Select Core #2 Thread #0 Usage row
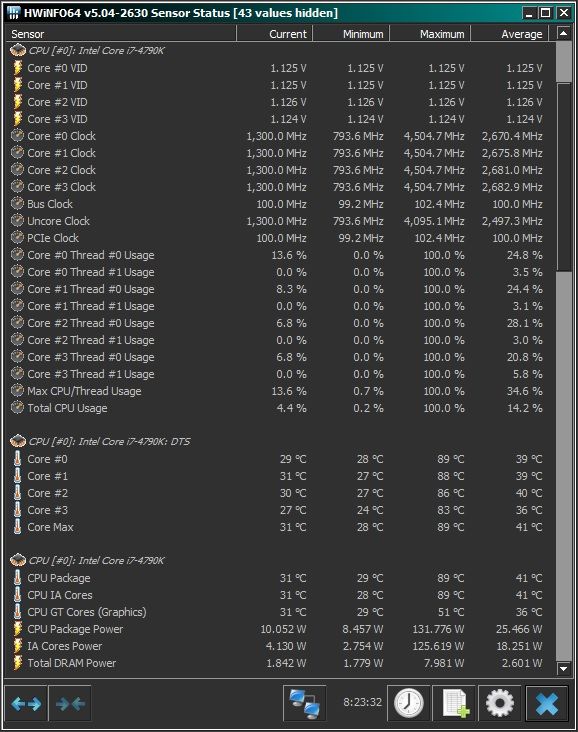The height and width of the screenshot is (732, 578). (280, 323)
